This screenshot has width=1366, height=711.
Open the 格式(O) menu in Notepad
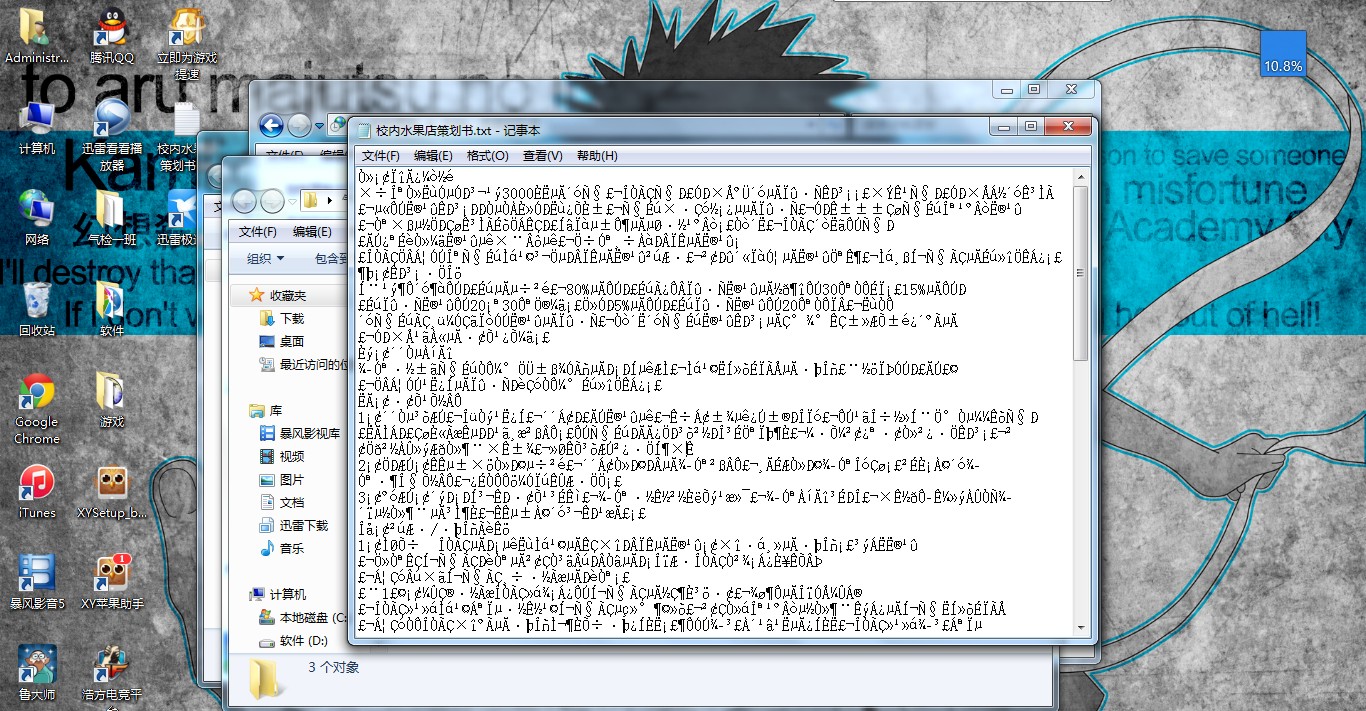[488, 156]
